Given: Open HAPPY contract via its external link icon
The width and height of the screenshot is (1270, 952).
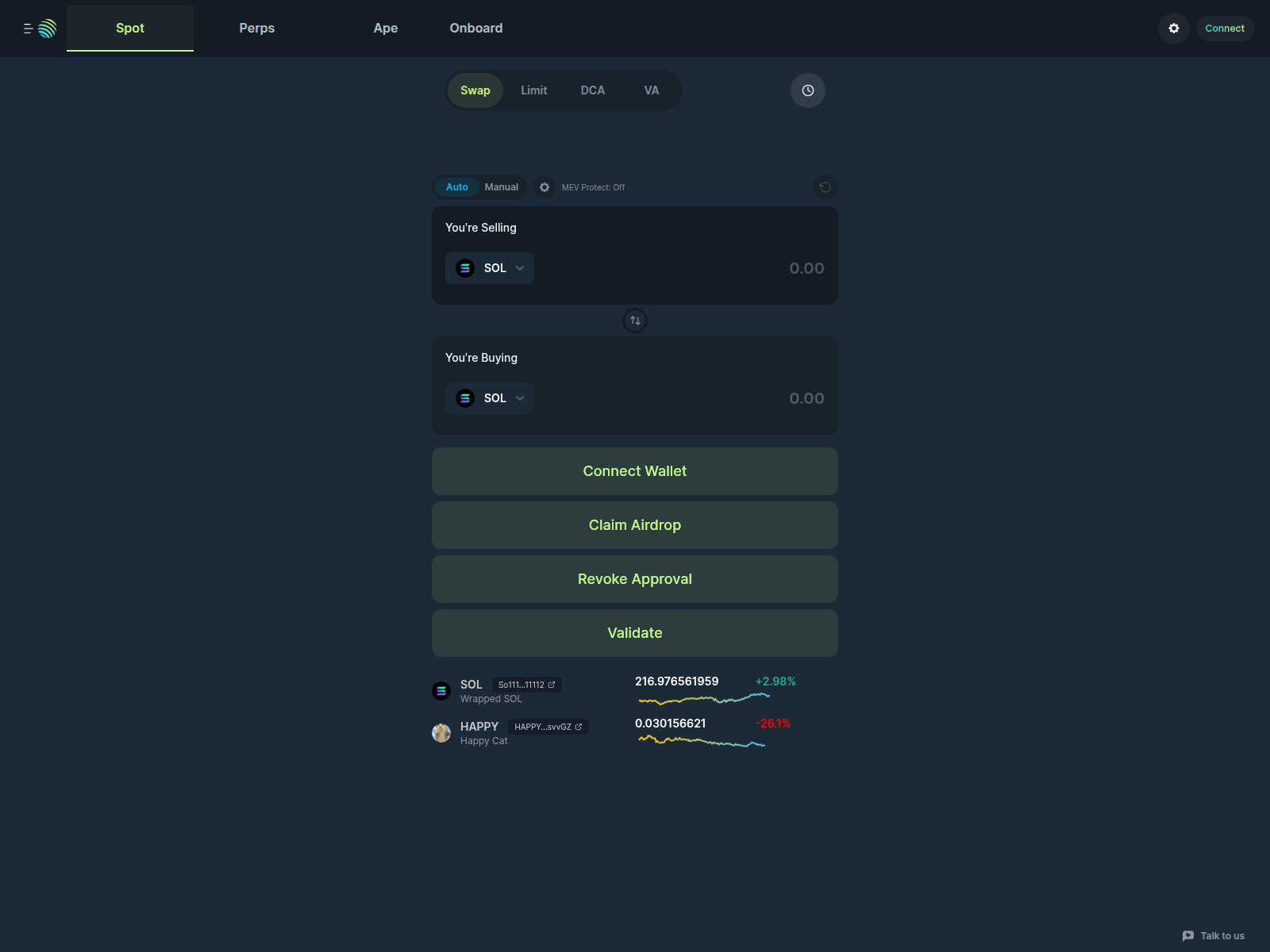Looking at the screenshot, I should pos(579,726).
